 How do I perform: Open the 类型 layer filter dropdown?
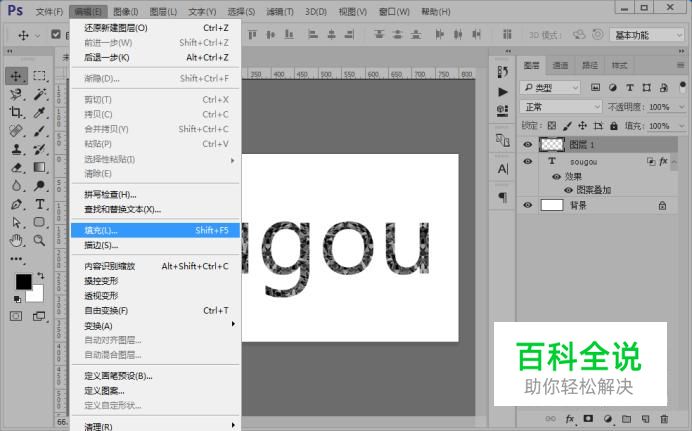click(x=549, y=88)
